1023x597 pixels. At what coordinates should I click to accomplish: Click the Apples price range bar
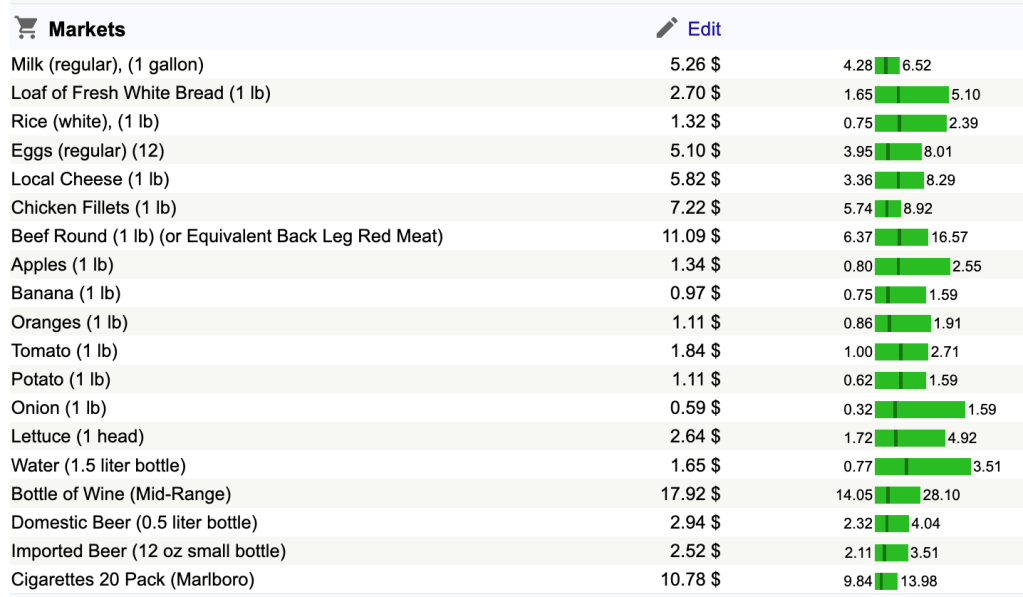[912, 266]
